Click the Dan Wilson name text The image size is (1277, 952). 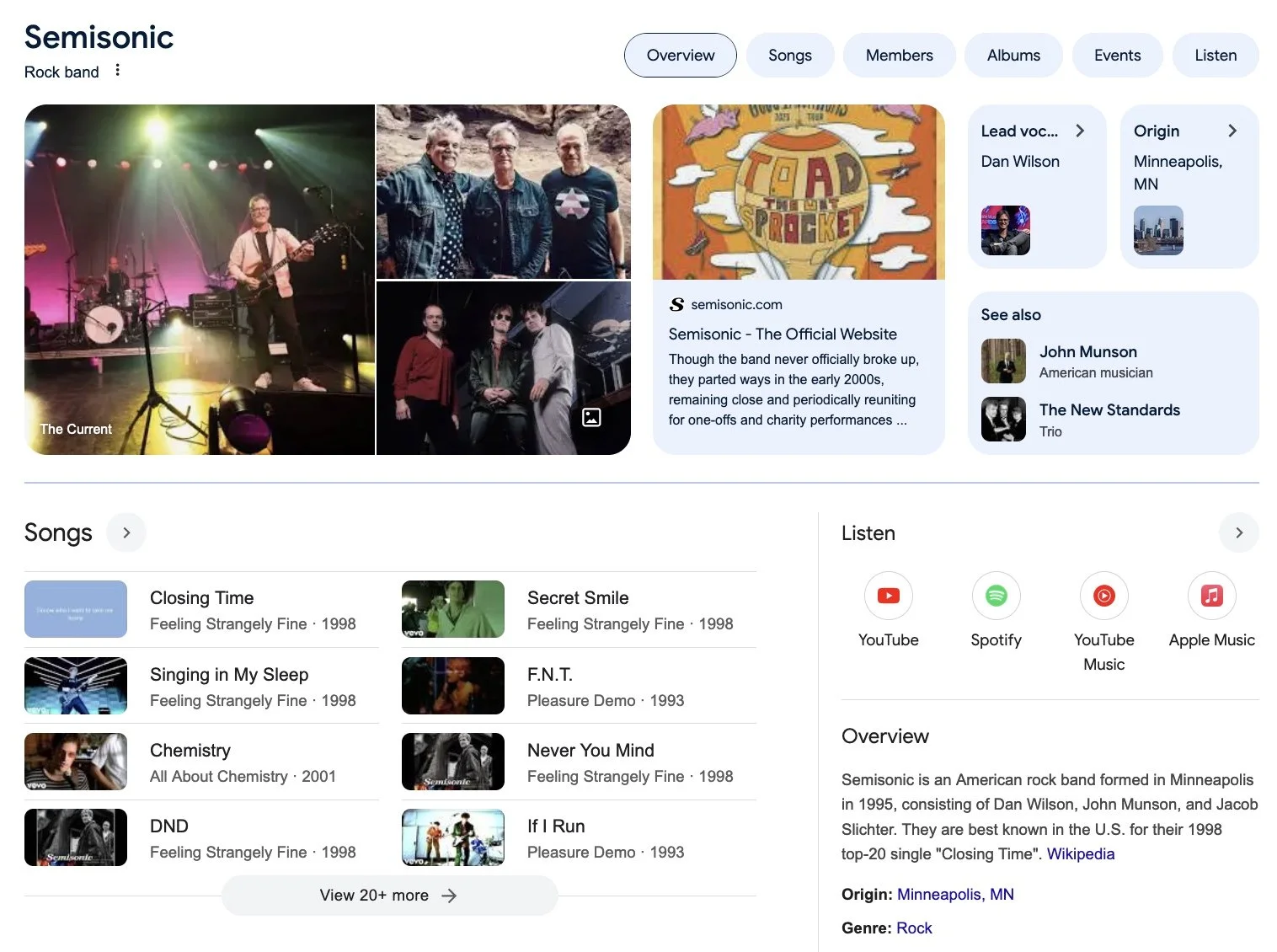[1020, 161]
